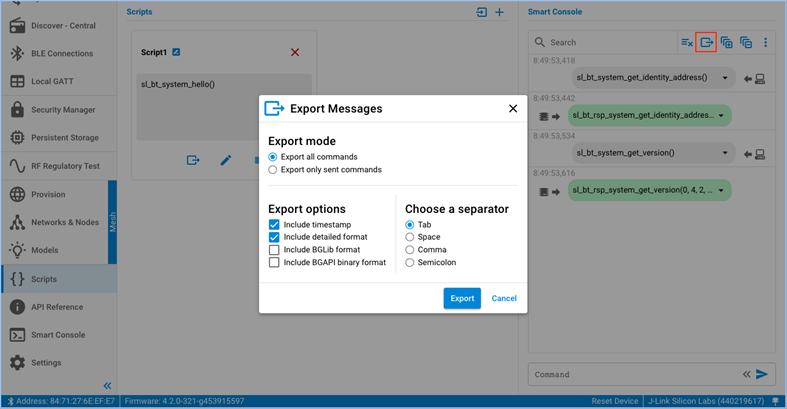Click the import script icon in Scripts header
Screen dimensions: 787x409
tap(481, 12)
